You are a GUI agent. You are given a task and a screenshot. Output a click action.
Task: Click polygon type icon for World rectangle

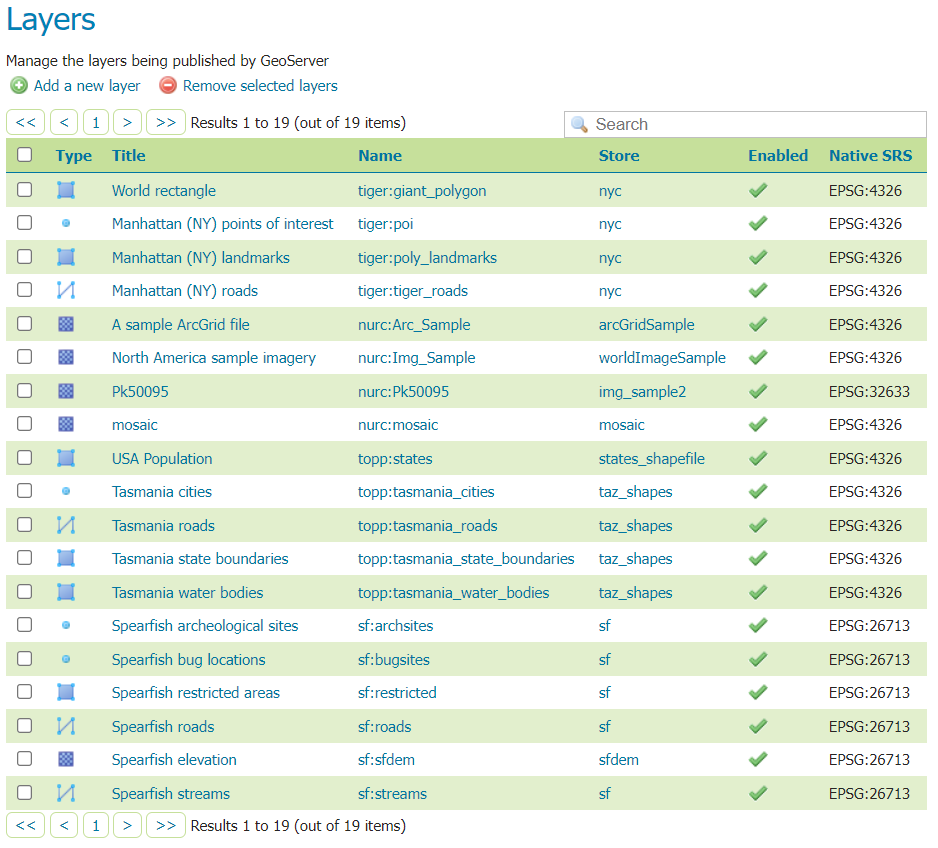pos(66,190)
